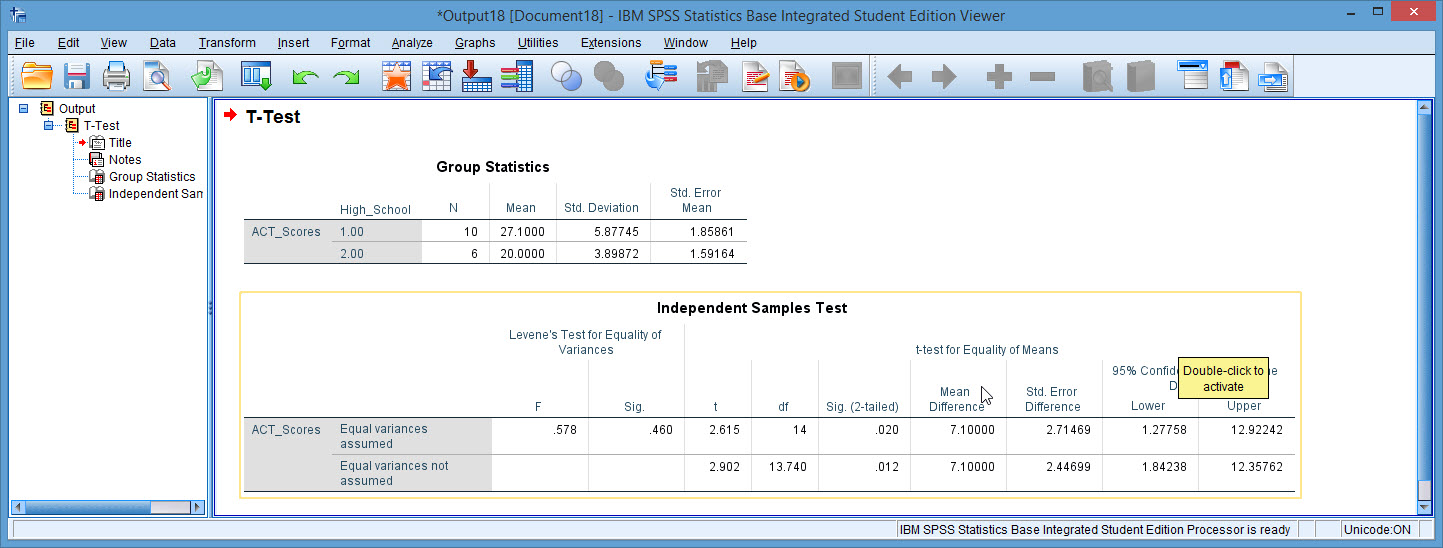The height and width of the screenshot is (548, 1443).
Task: Click the Collapse minus icon in toolbar
Action: click(x=1042, y=77)
